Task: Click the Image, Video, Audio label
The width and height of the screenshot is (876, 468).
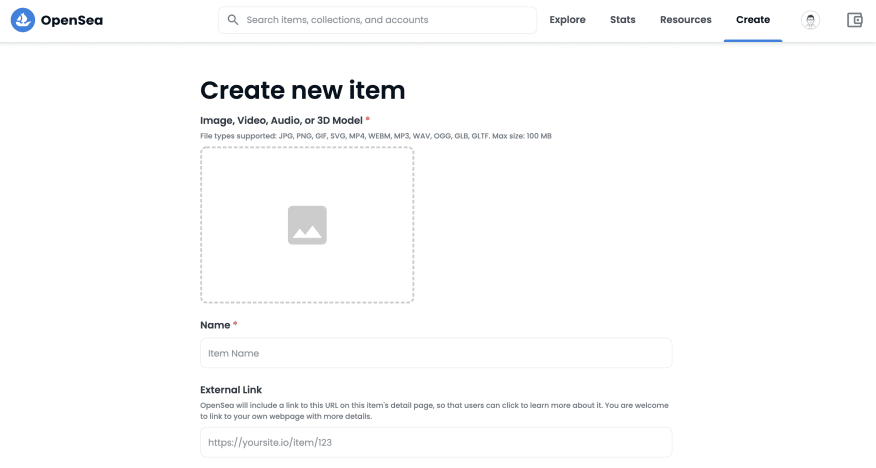Action: tap(282, 121)
